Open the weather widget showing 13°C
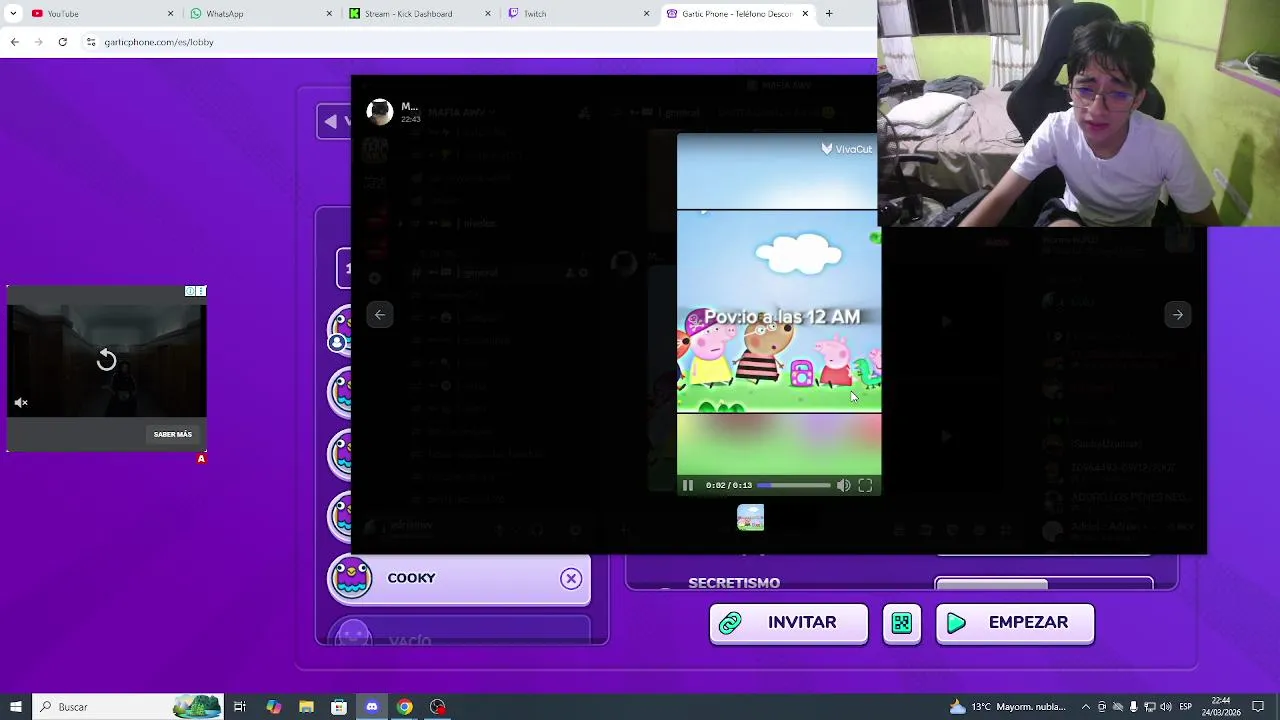 [1008, 707]
